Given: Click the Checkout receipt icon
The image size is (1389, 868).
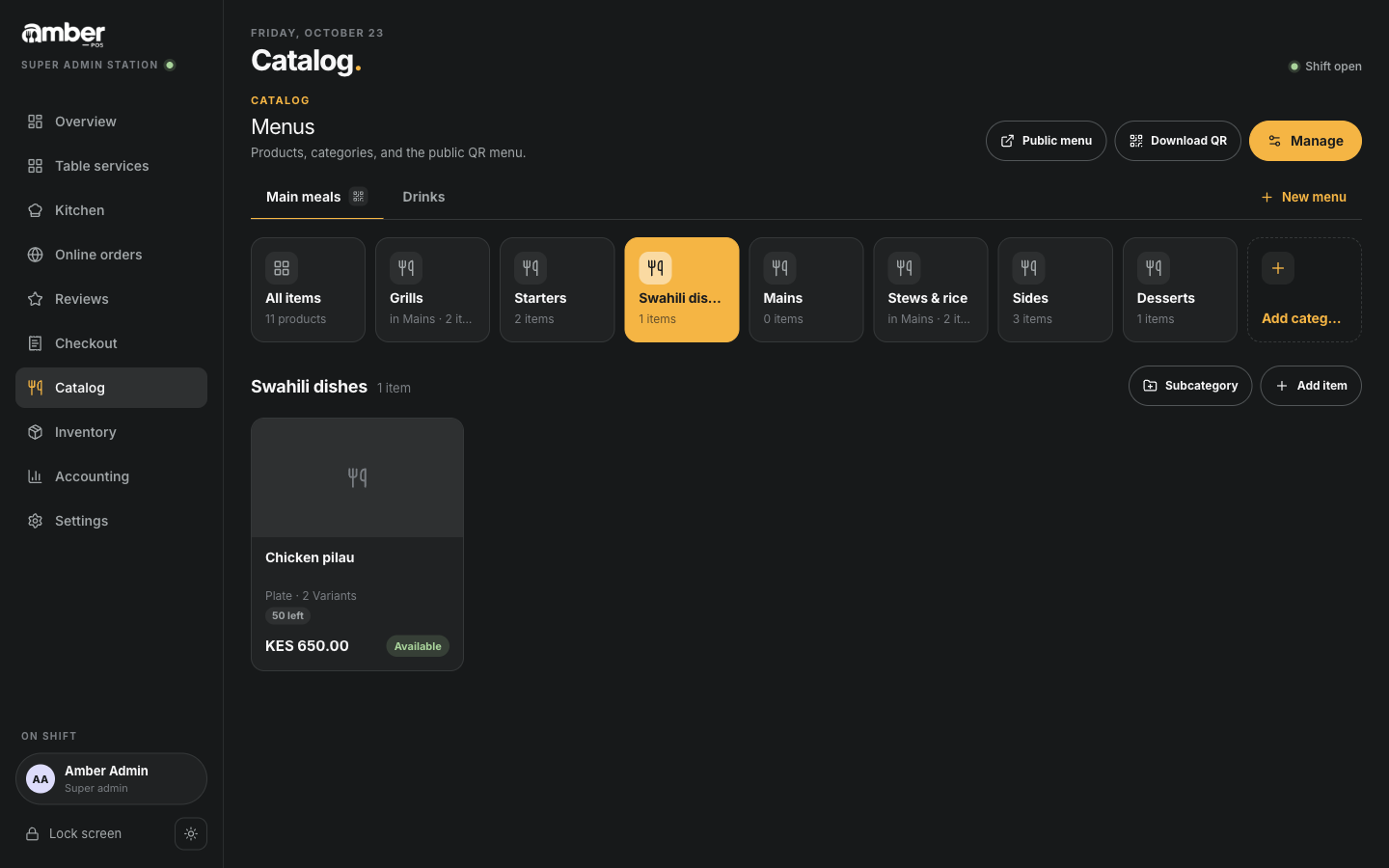Looking at the screenshot, I should (36, 343).
